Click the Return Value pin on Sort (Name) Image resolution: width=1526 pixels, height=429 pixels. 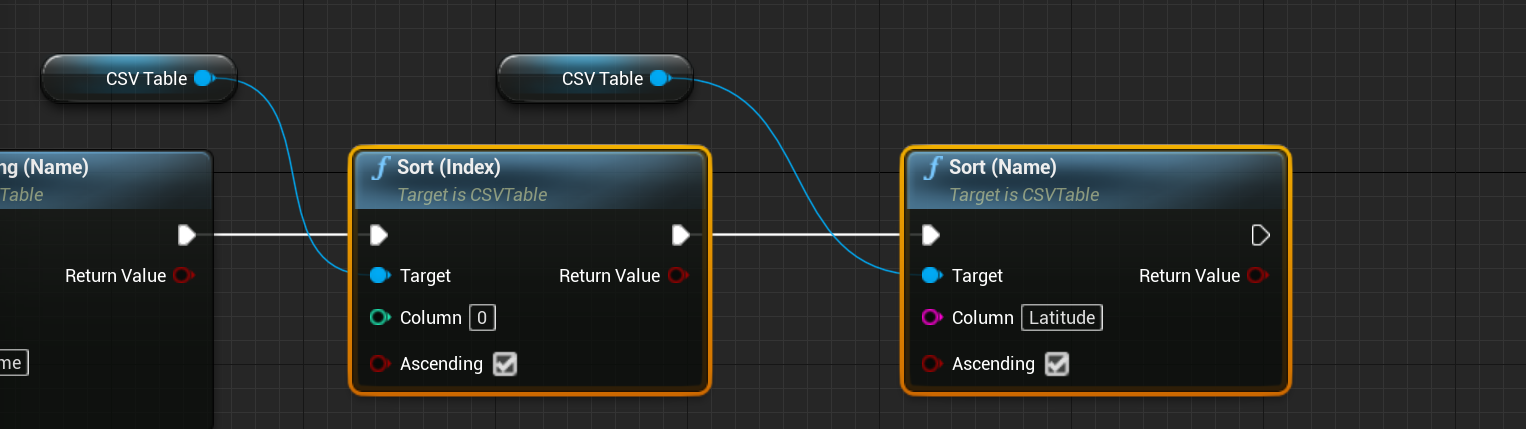click(1258, 275)
